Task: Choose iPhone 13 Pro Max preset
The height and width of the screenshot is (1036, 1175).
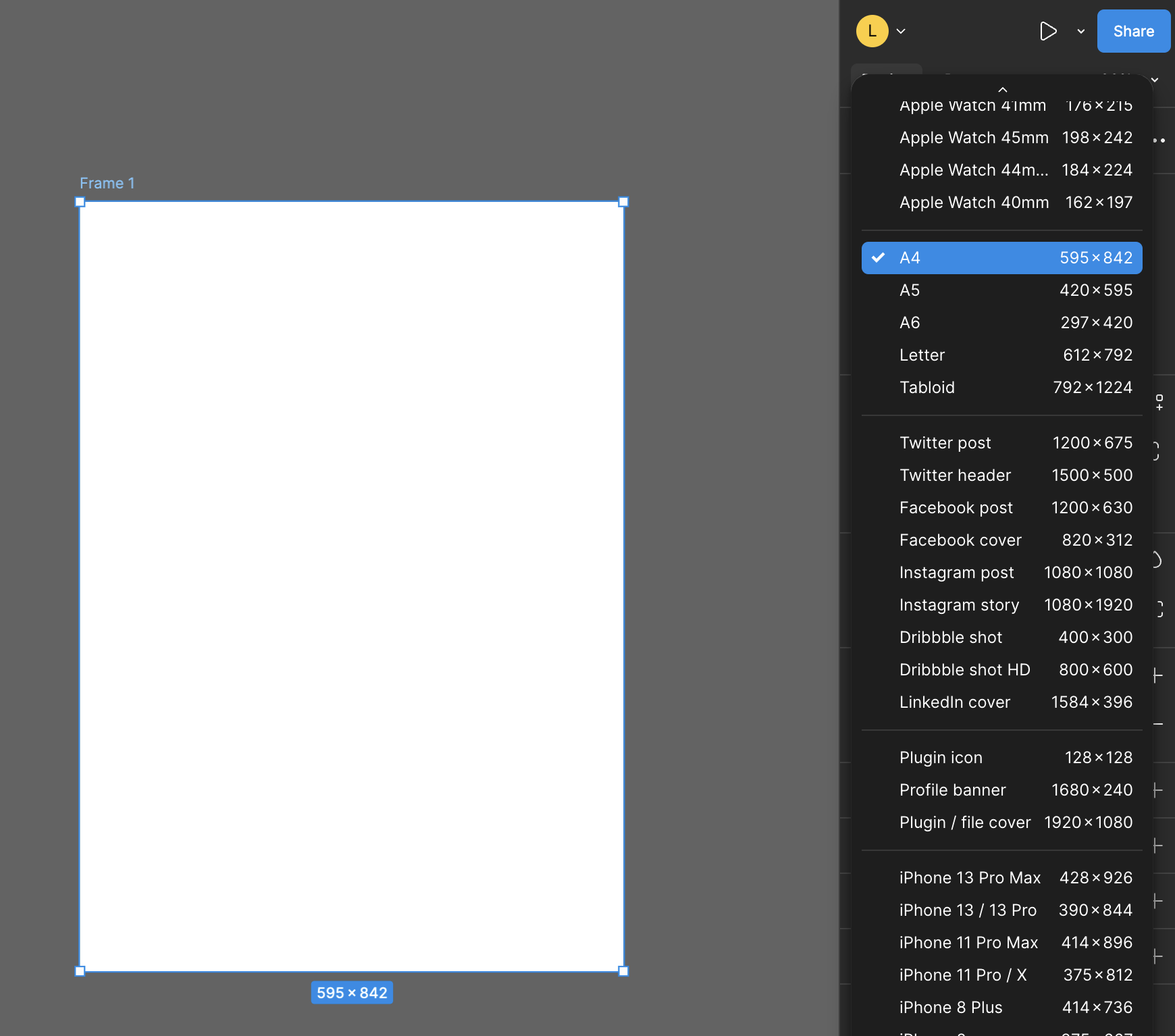Action: tap(1002, 878)
